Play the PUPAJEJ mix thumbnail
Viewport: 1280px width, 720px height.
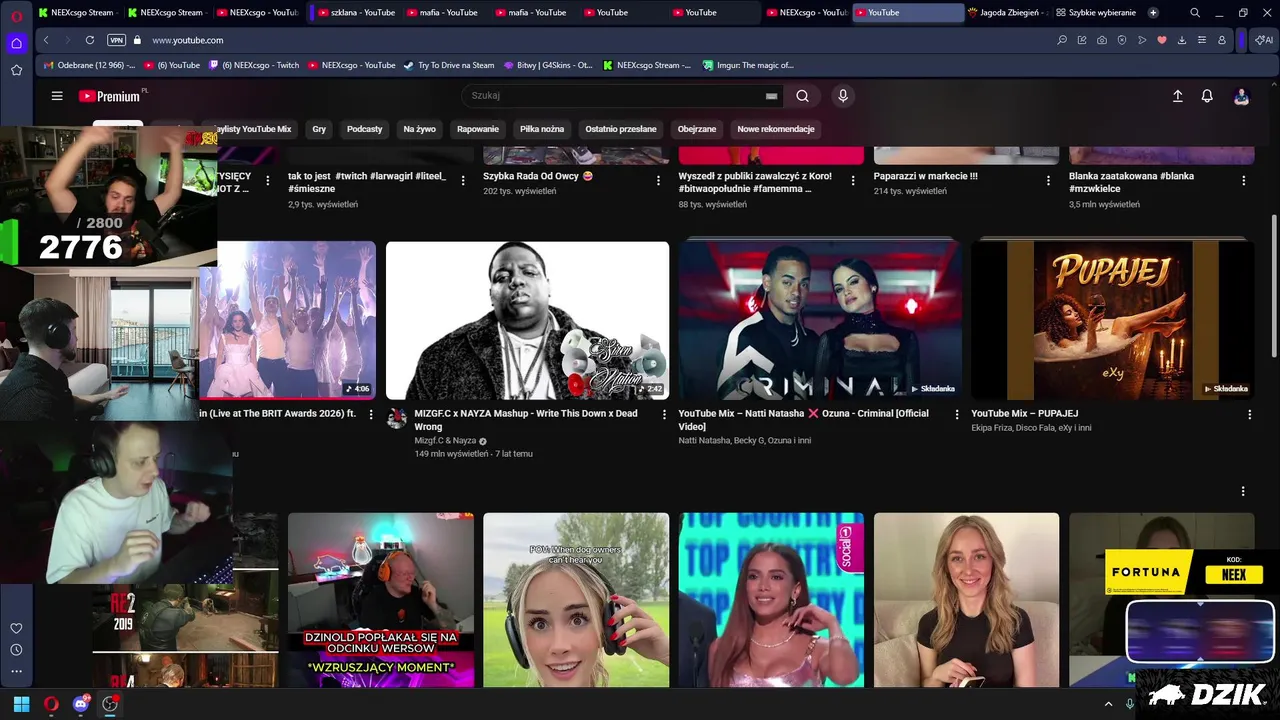[1112, 320]
